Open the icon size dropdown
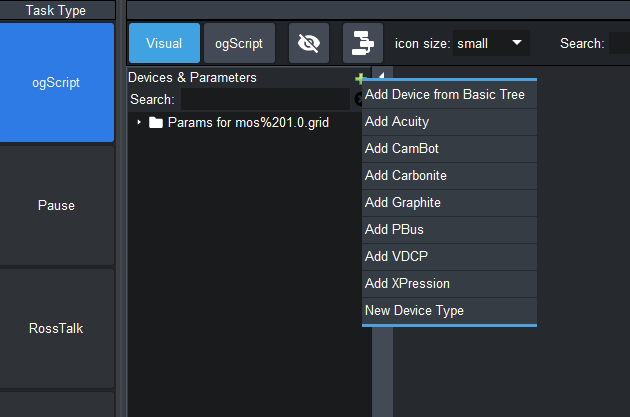Screen dimensions: 630x417 point(491,43)
